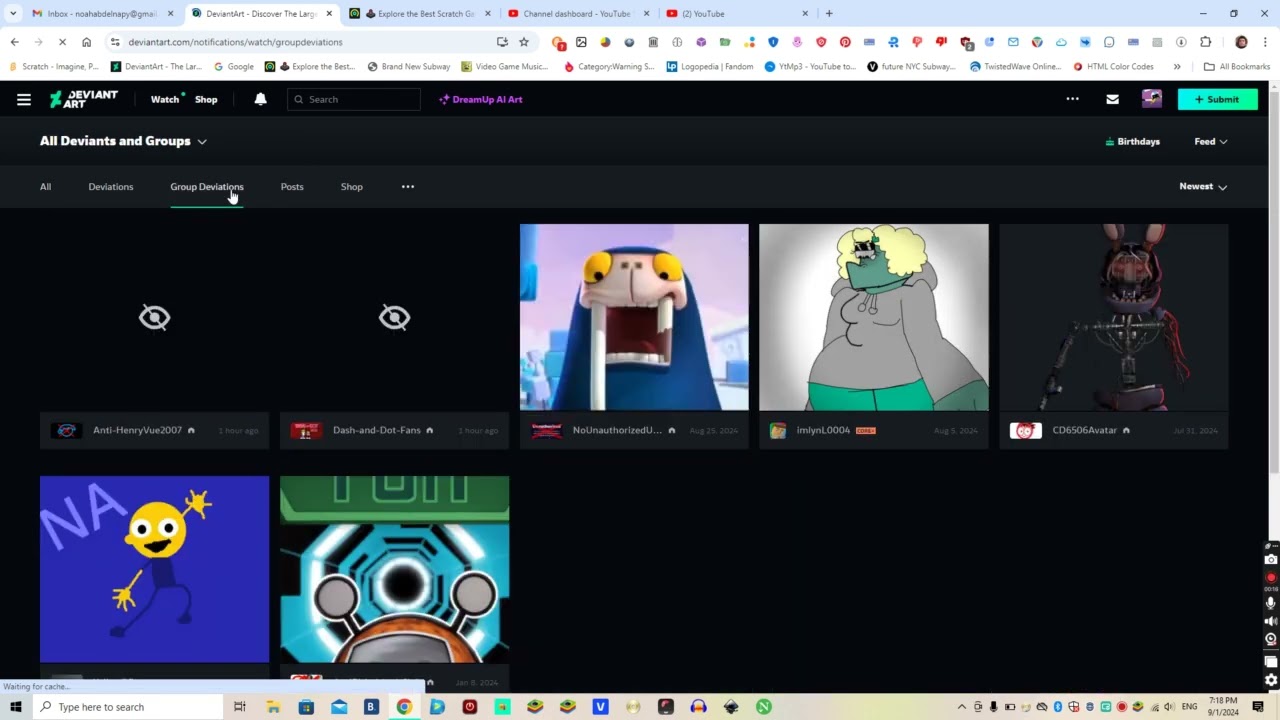
Task: Expand All Deviants and Groups dropdown
Action: coord(123,141)
